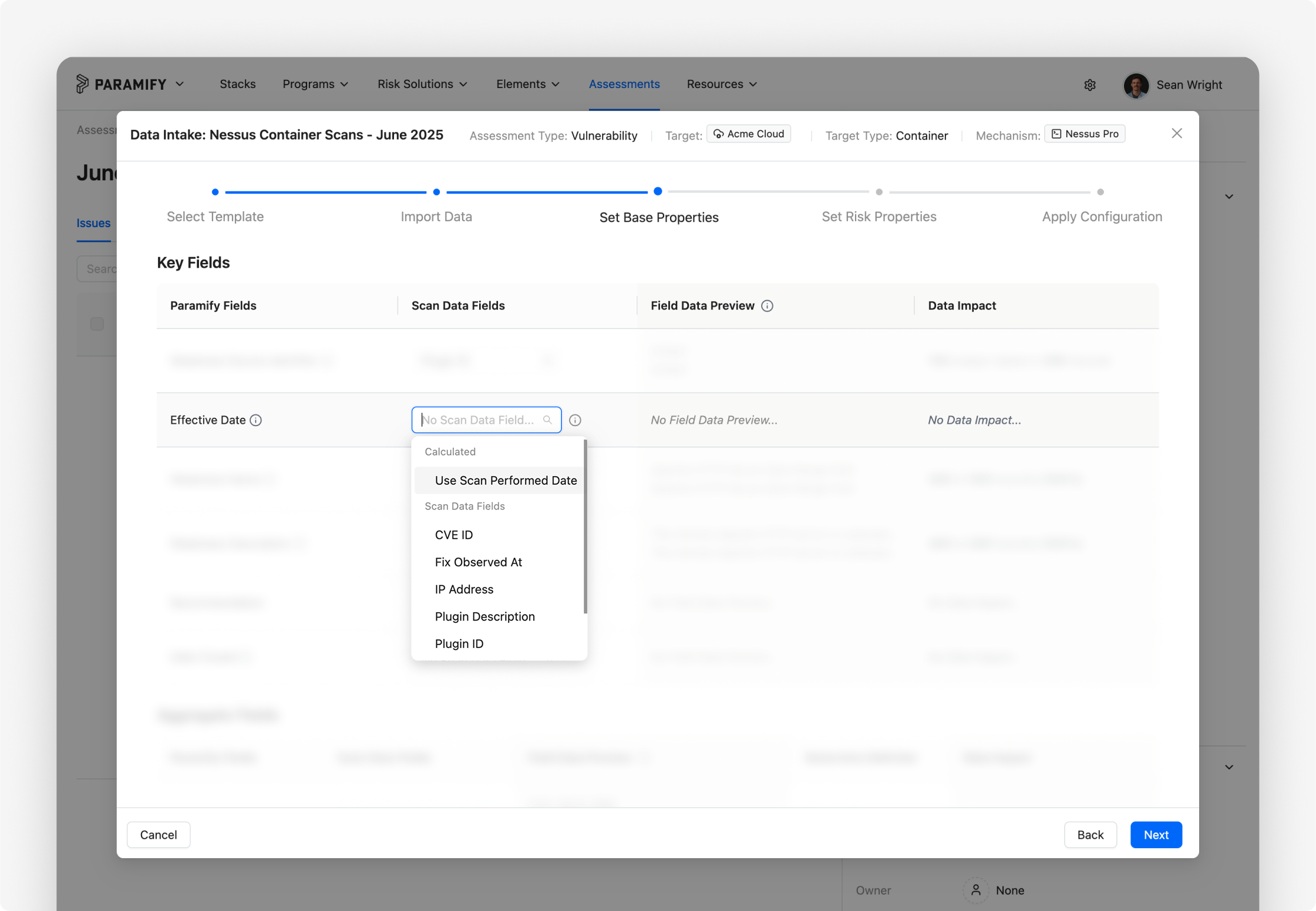Click Sean Wright's profile avatar
Screen dimensions: 1316x911
pos(1136,85)
